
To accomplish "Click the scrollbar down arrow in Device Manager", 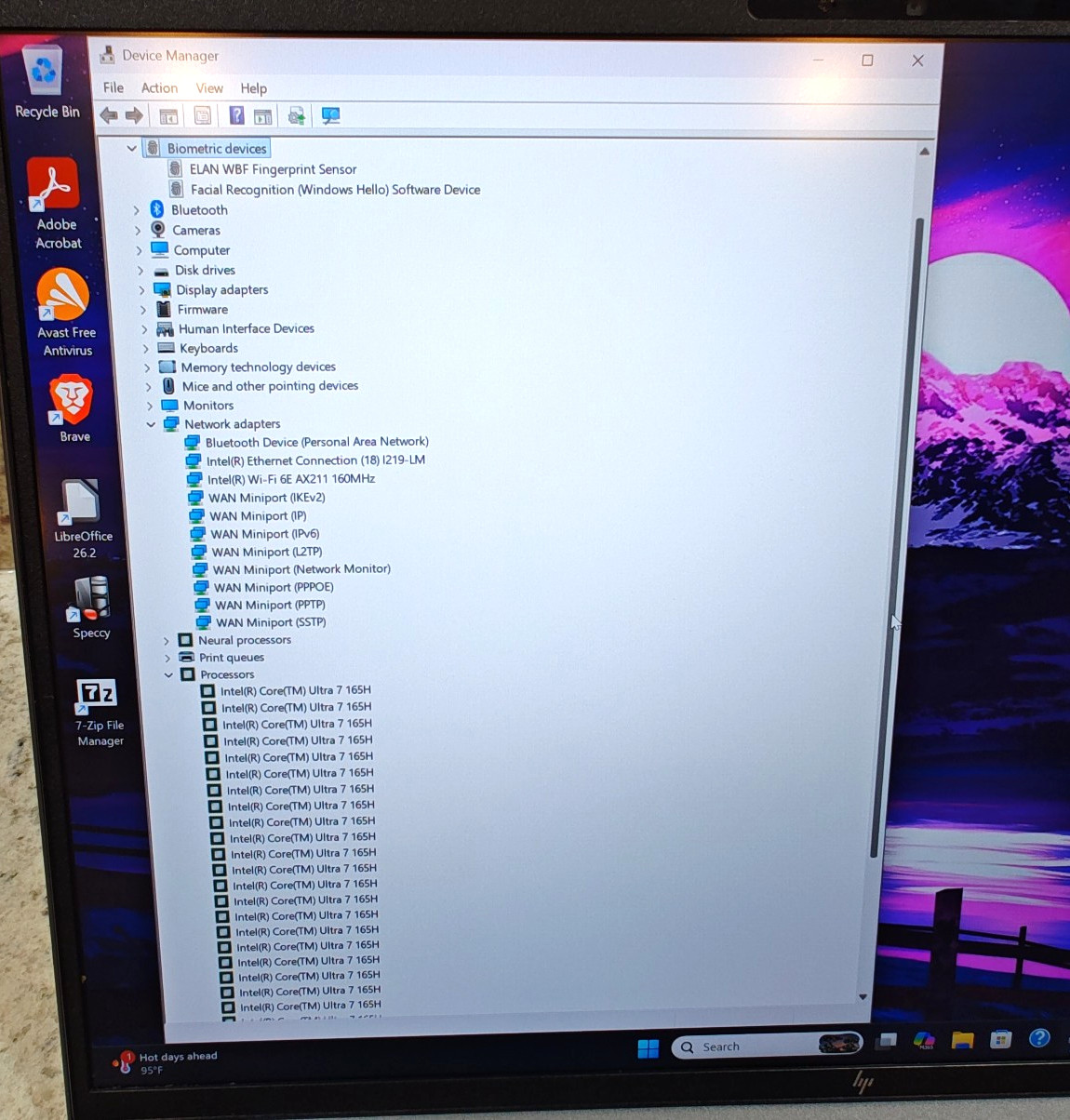I will (x=863, y=996).
